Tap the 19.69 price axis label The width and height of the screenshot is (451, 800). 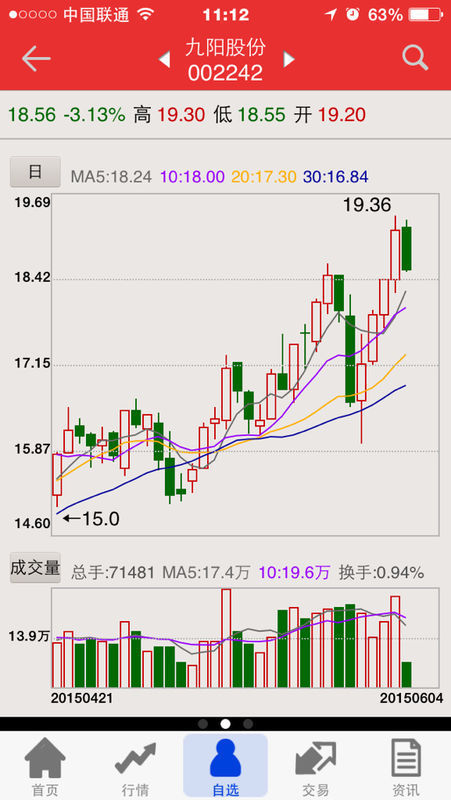(32, 203)
